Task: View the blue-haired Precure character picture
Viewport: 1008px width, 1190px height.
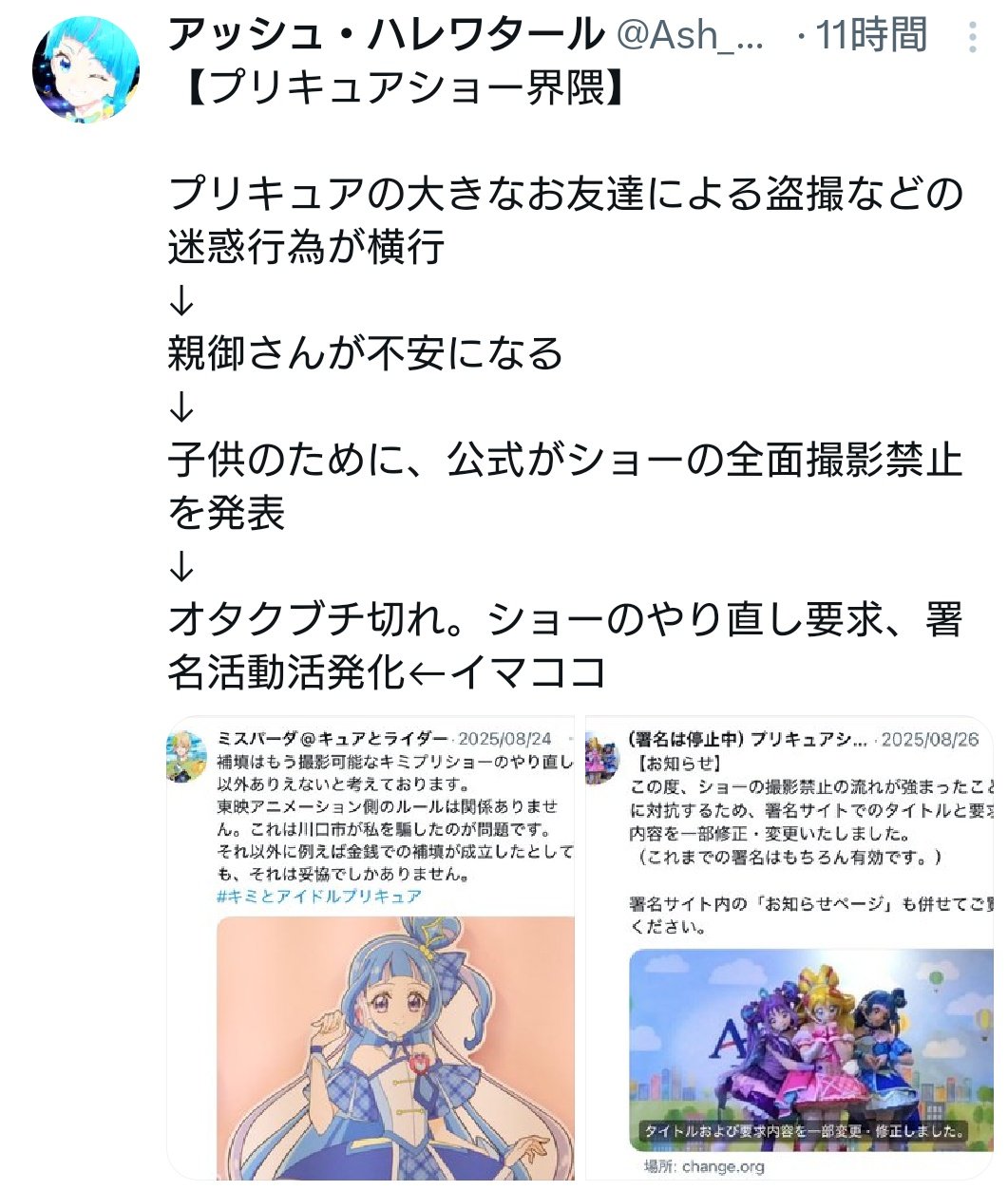Action: pos(395,1048)
